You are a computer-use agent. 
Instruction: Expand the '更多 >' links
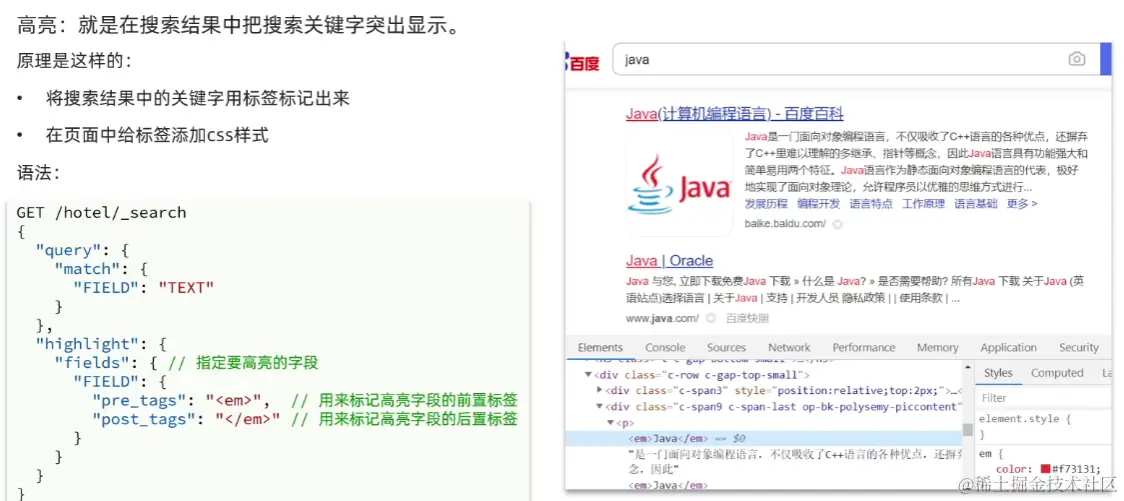point(1021,204)
